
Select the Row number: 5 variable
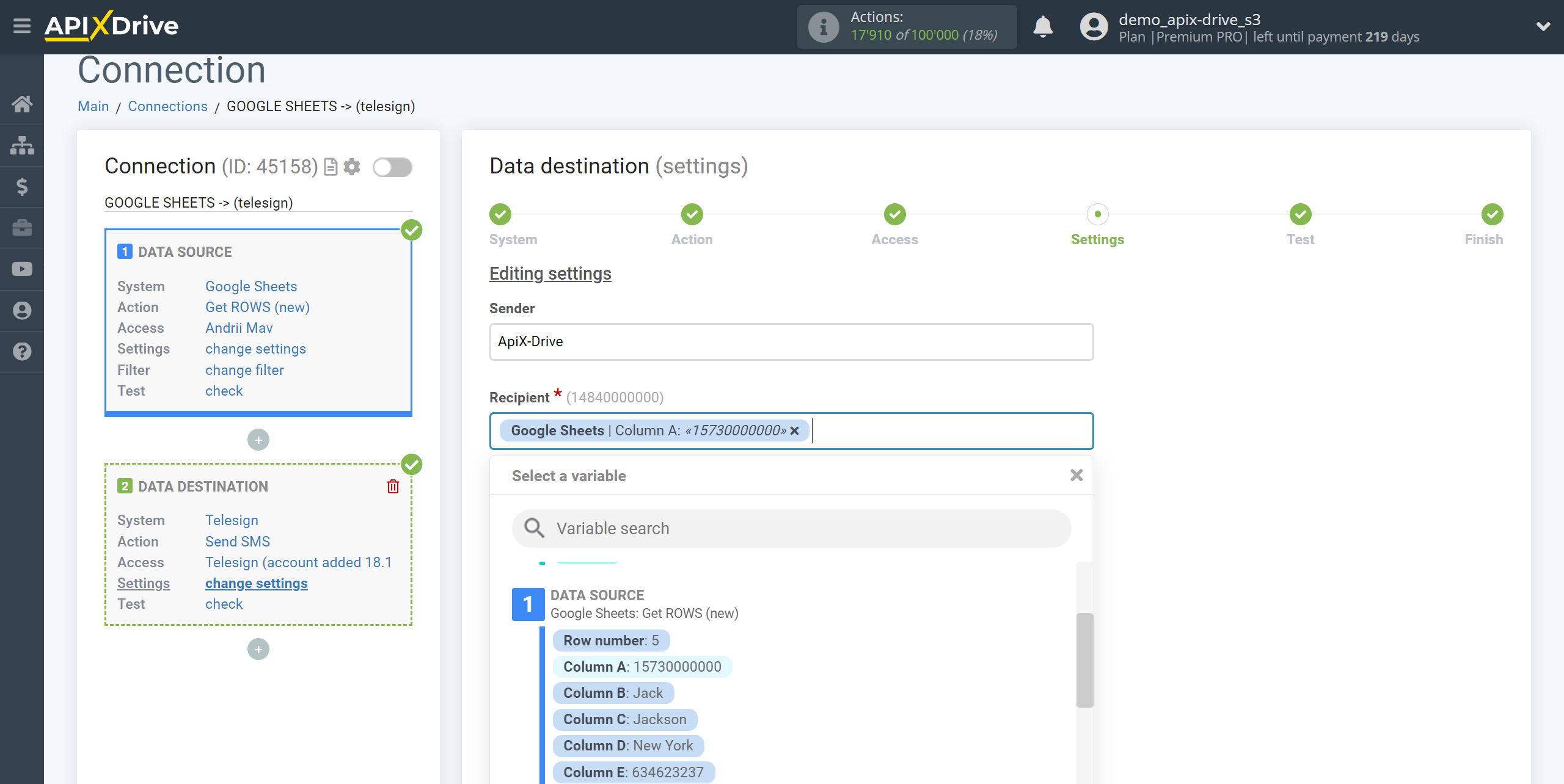[611, 641]
